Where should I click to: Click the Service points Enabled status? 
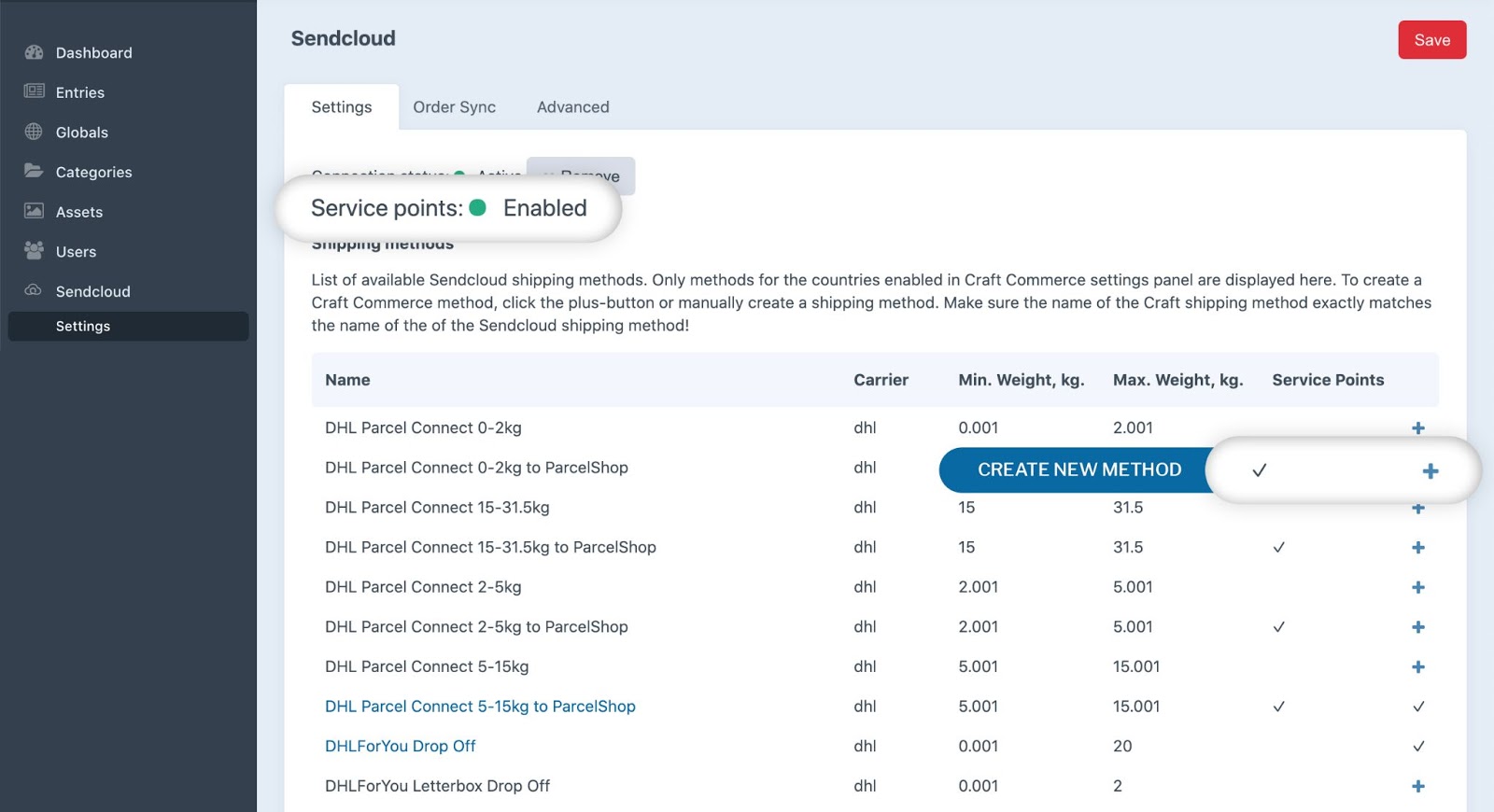[448, 208]
